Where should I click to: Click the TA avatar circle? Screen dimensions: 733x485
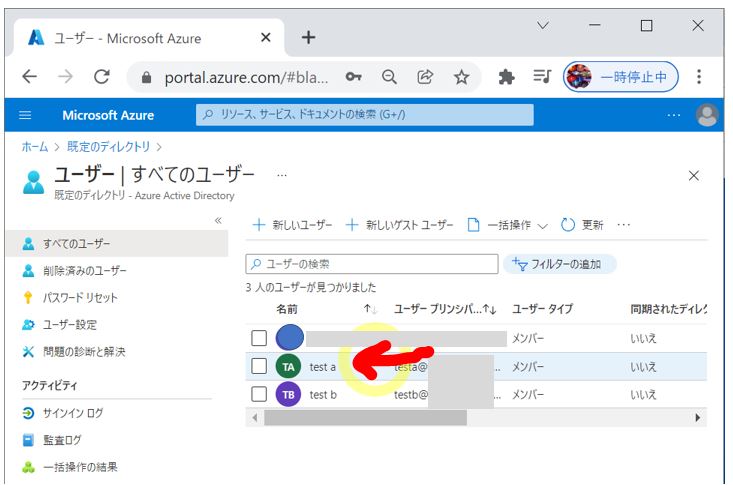click(288, 367)
